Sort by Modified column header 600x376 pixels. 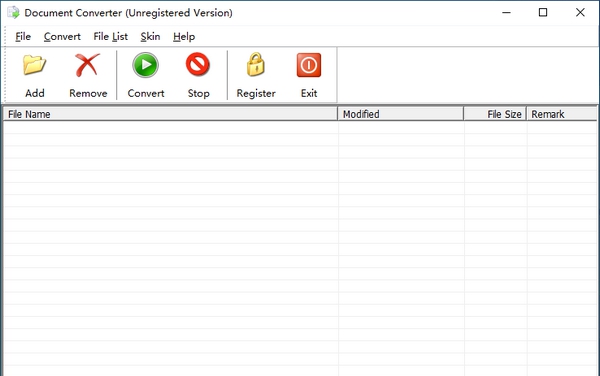(401, 114)
